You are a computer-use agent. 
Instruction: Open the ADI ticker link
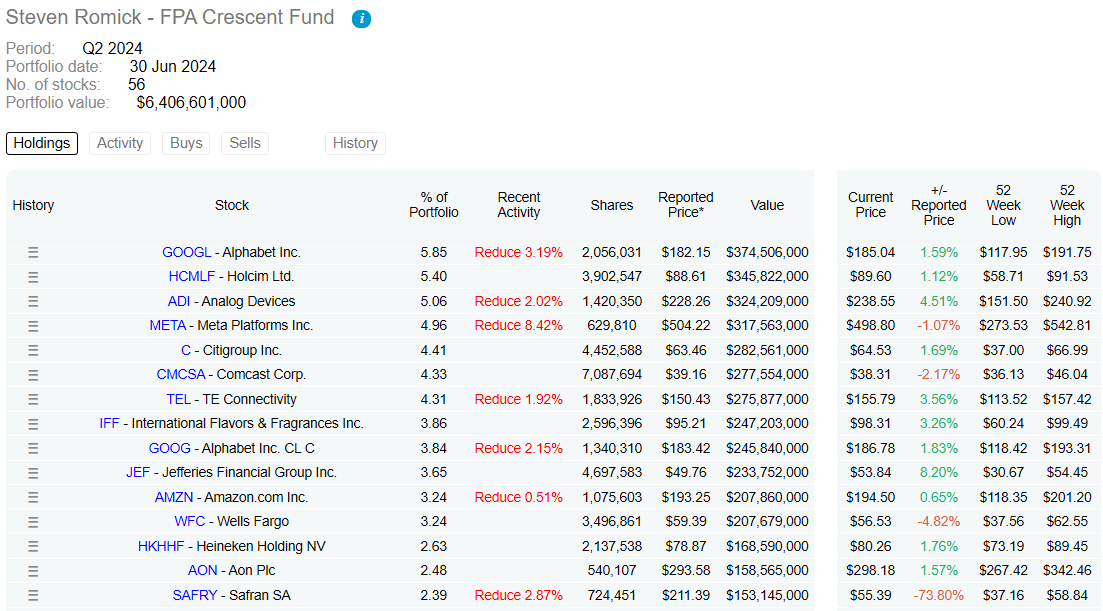pos(179,301)
